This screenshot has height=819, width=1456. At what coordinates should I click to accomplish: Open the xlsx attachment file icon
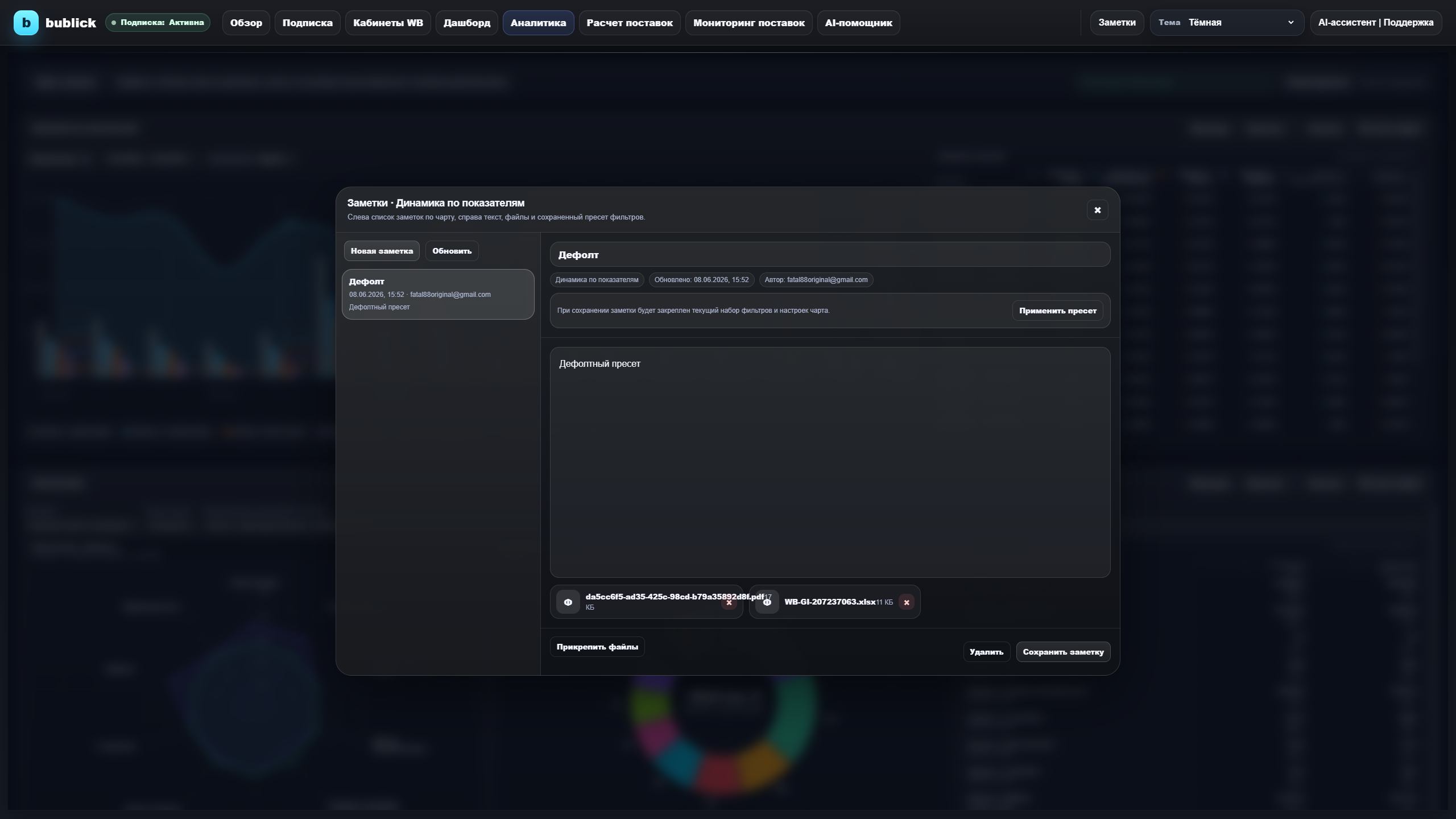[767, 602]
